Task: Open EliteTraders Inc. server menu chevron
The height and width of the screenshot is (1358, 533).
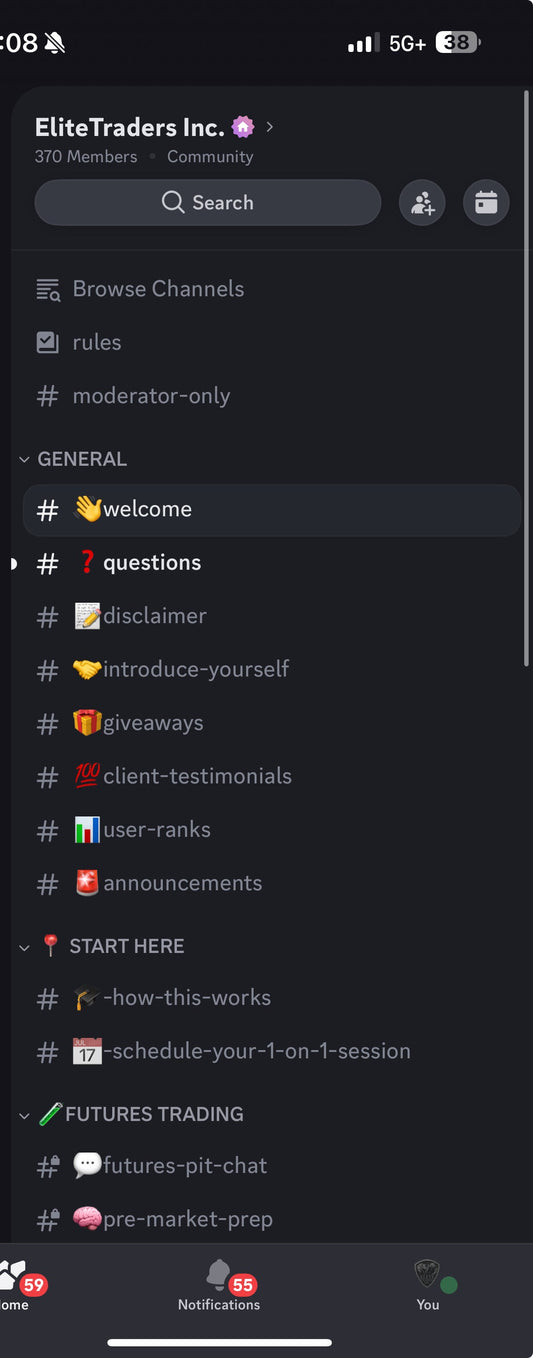Action: pyautogui.click(x=270, y=127)
